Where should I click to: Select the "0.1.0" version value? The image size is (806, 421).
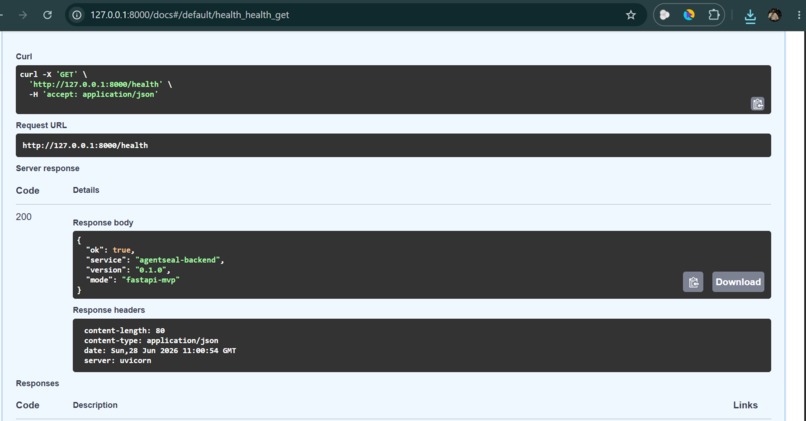[153, 270]
